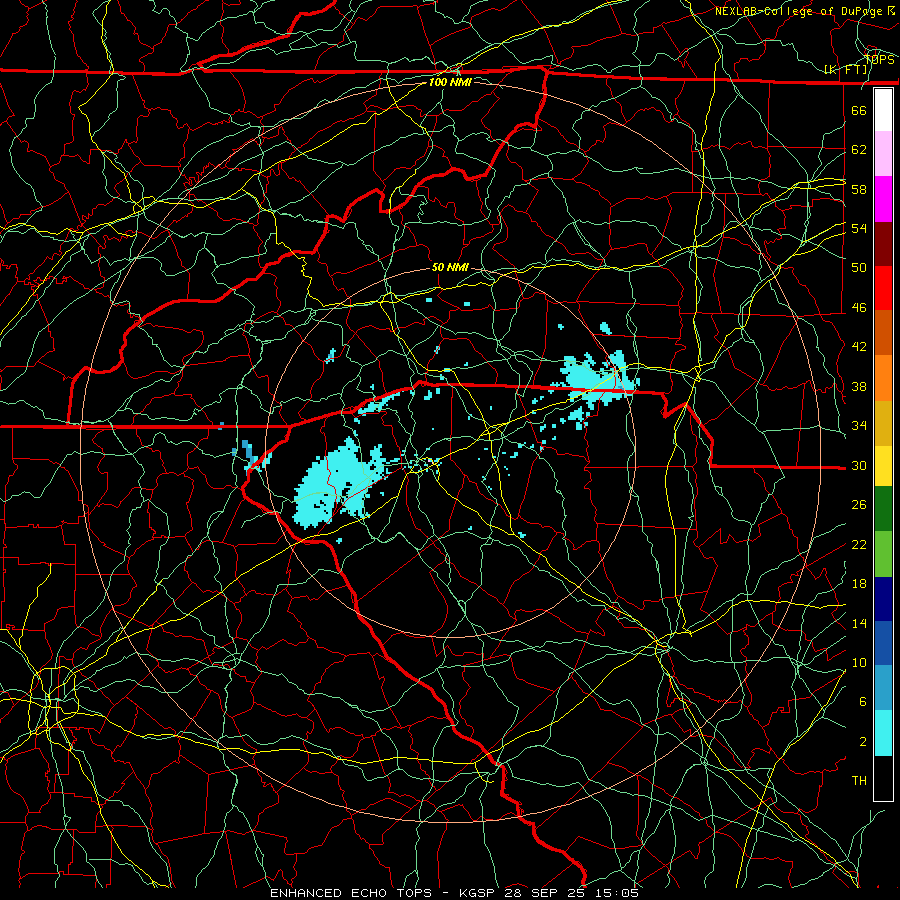Click the '50 NMI' range ring label
900x900 pixels.
(450, 267)
